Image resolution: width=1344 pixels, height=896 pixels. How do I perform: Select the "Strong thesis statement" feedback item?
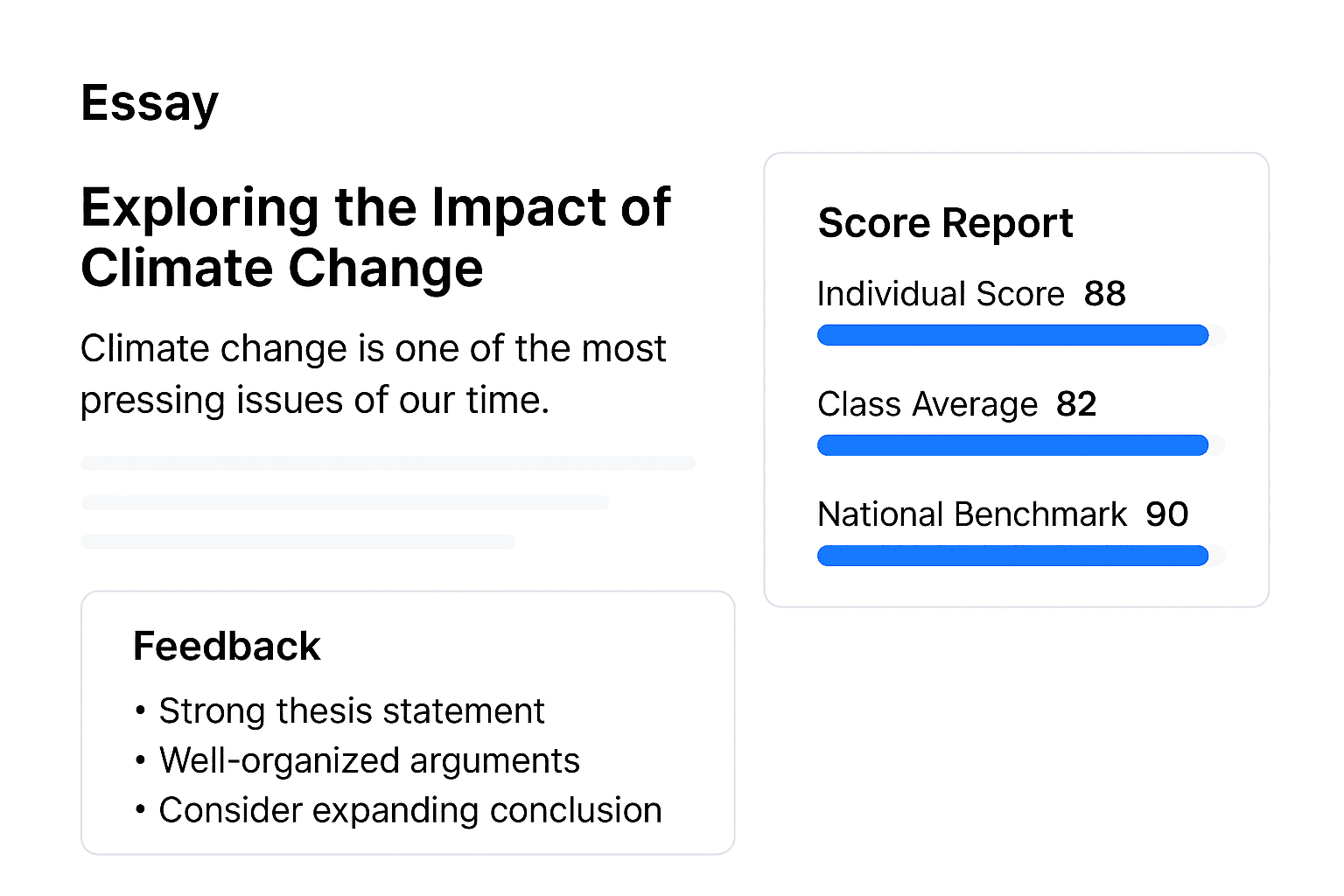pyautogui.click(x=351, y=711)
